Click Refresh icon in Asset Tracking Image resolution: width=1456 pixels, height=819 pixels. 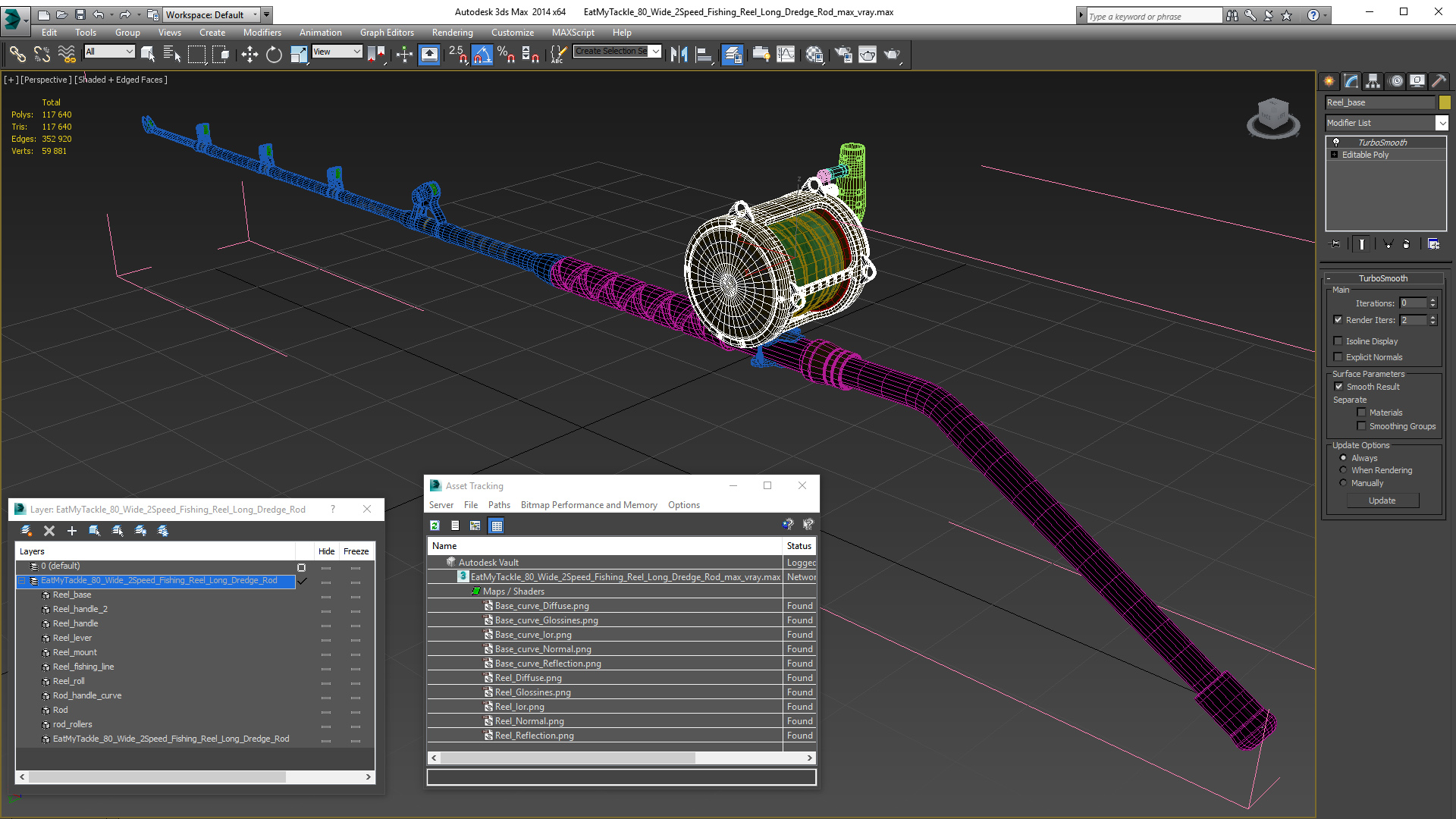(435, 526)
